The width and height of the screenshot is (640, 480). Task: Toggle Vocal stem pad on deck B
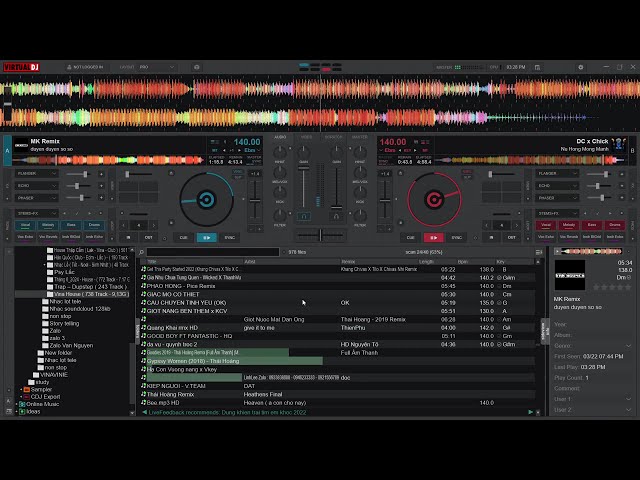[546, 225]
